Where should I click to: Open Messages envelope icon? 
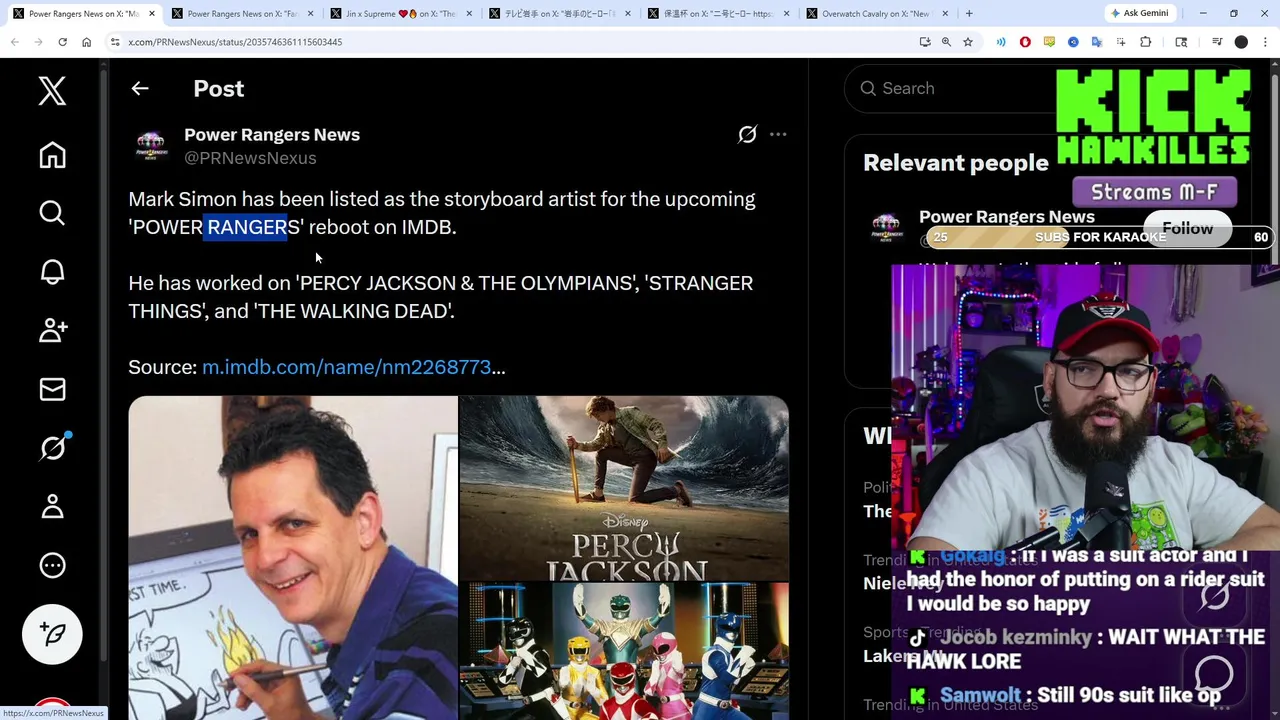[x=52, y=389]
